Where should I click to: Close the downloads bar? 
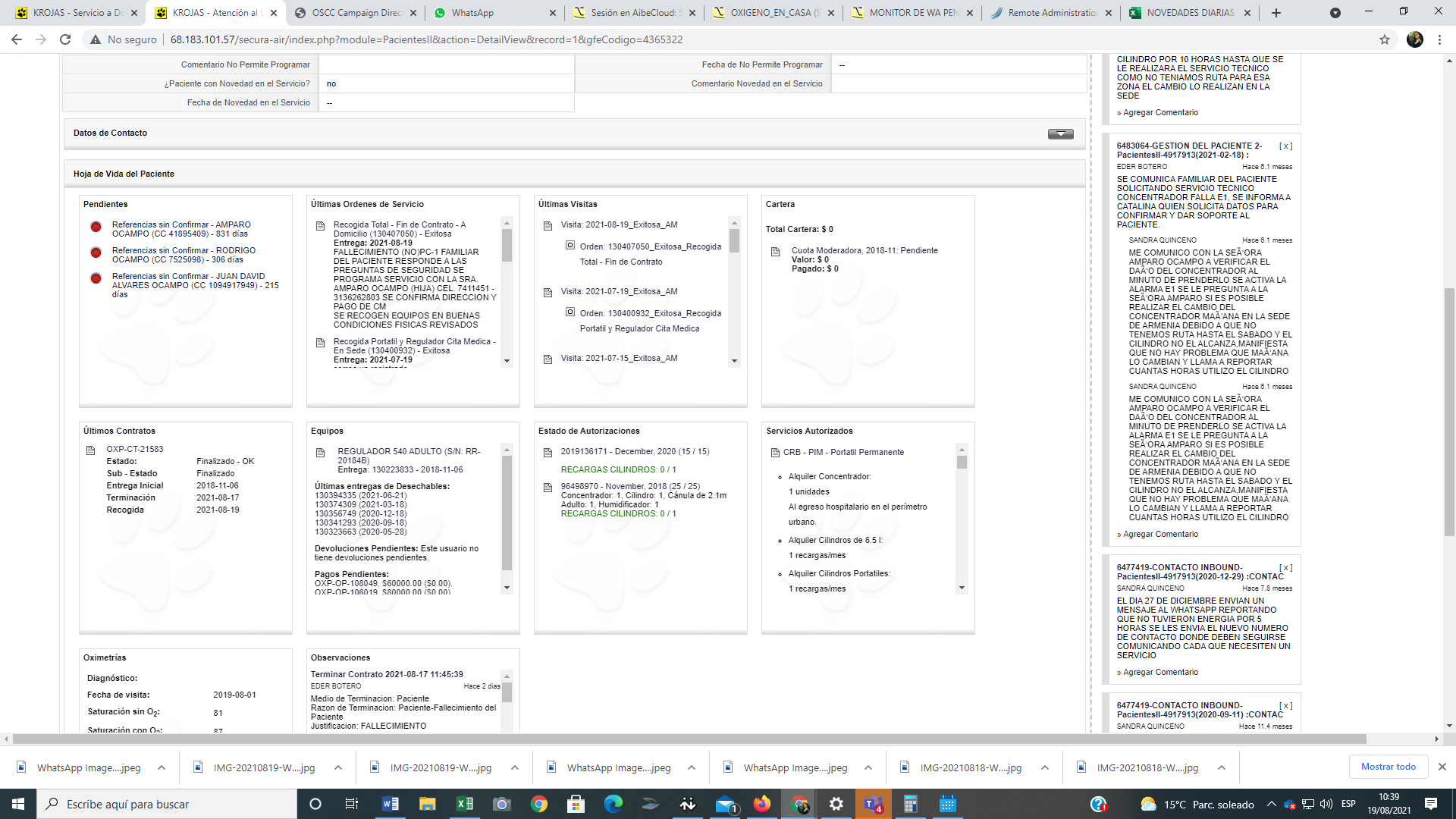pyautogui.click(x=1442, y=767)
